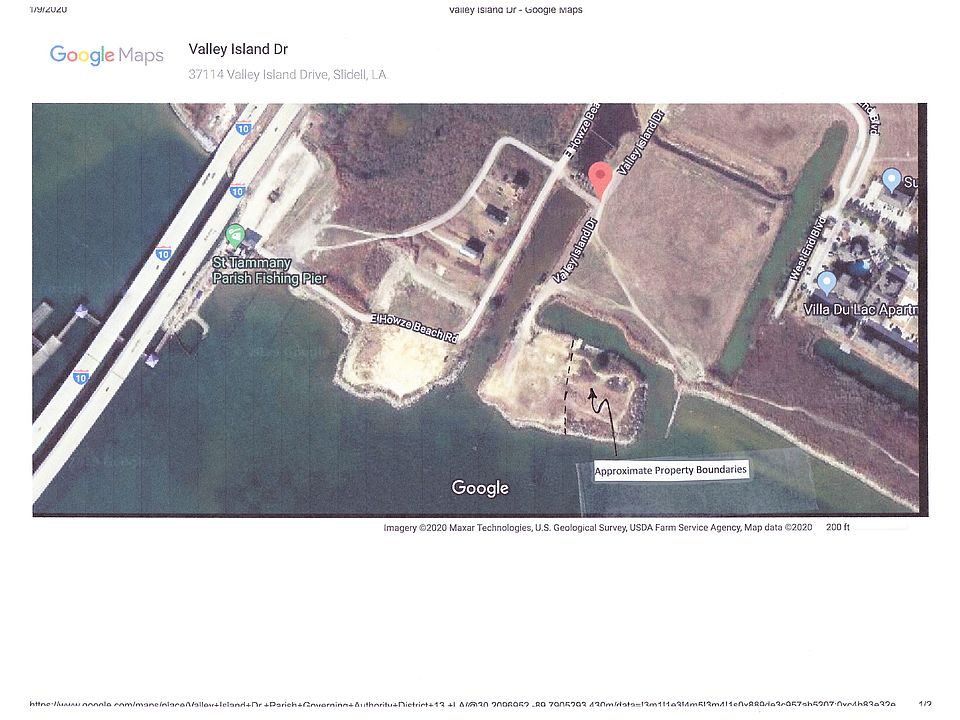Viewport: 960px width, 720px height.
Task: Click the West End Blvd road label
Action: [x=808, y=249]
